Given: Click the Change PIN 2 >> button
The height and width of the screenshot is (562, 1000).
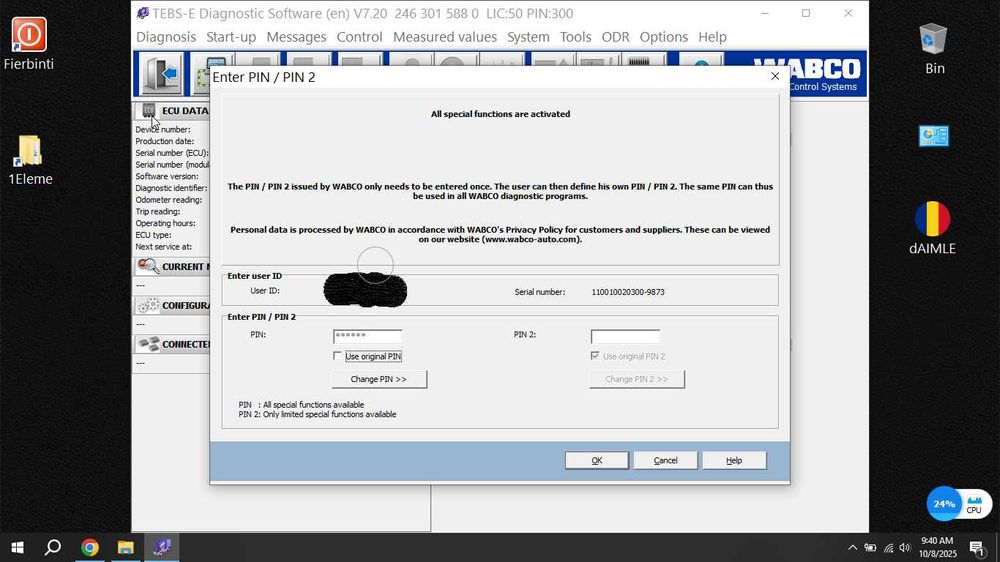Looking at the screenshot, I should (x=636, y=379).
